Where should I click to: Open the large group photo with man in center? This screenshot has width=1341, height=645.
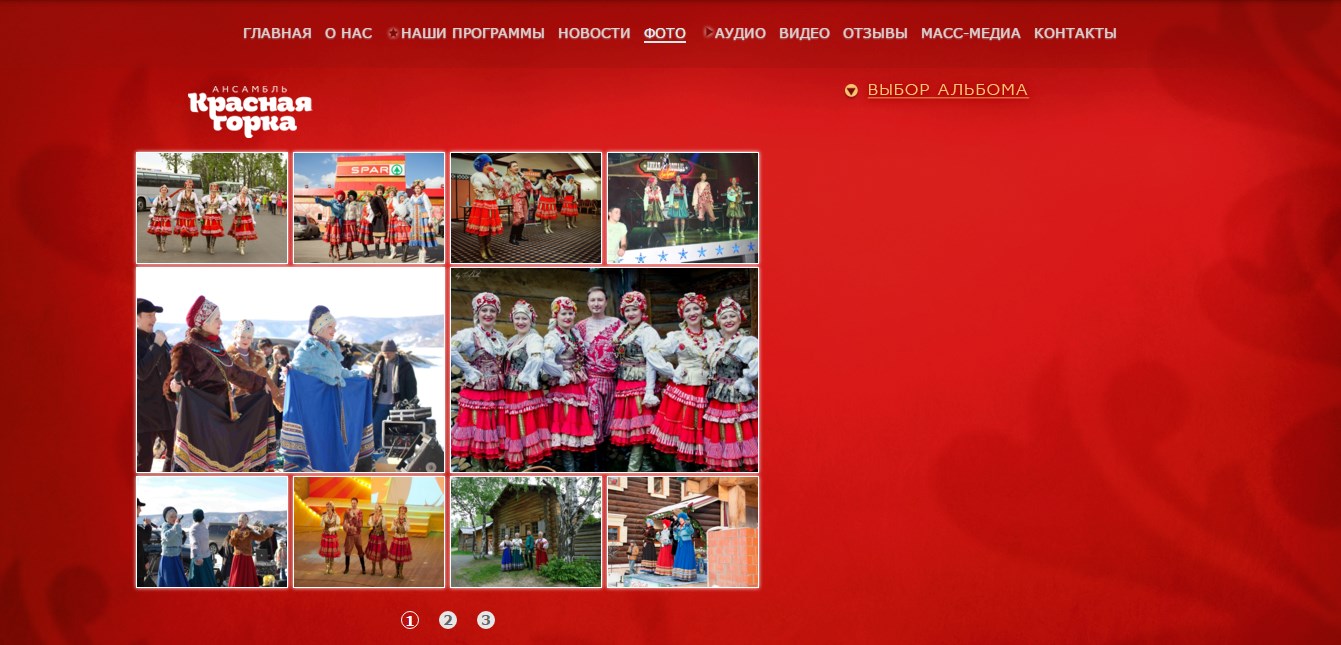(604, 370)
